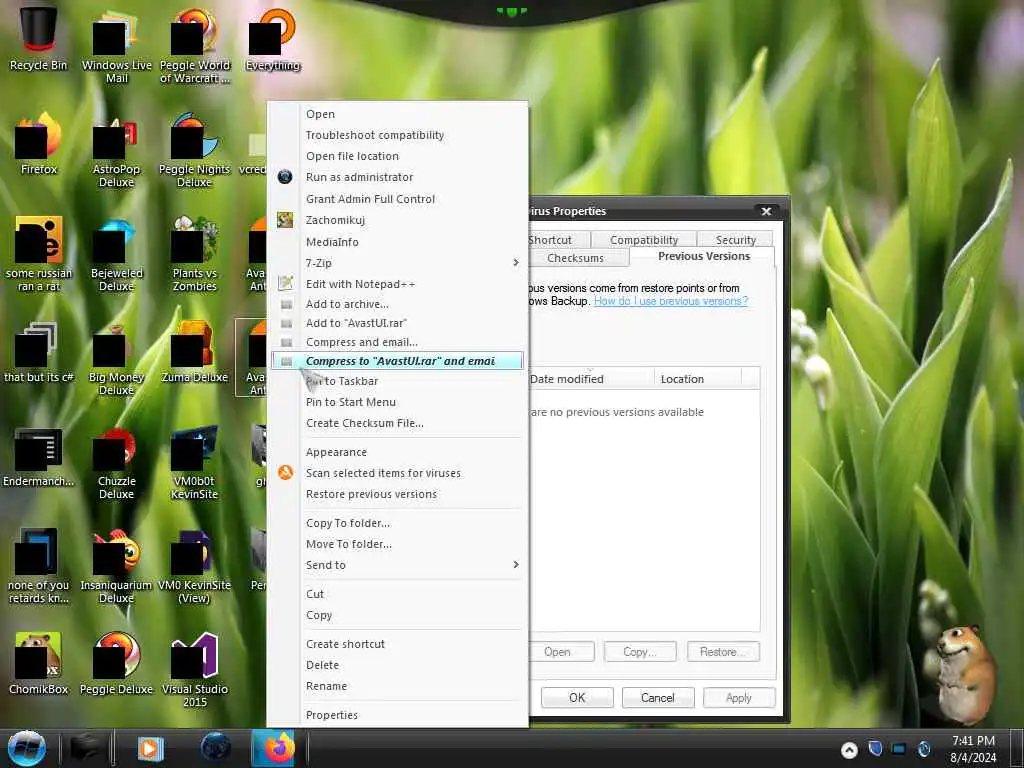Choose Copy To folder...
This screenshot has width=1024, height=768.
point(397,522)
